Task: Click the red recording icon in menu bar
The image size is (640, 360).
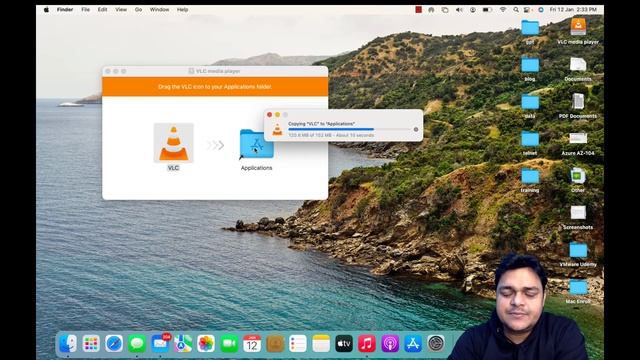Action: pos(418,9)
